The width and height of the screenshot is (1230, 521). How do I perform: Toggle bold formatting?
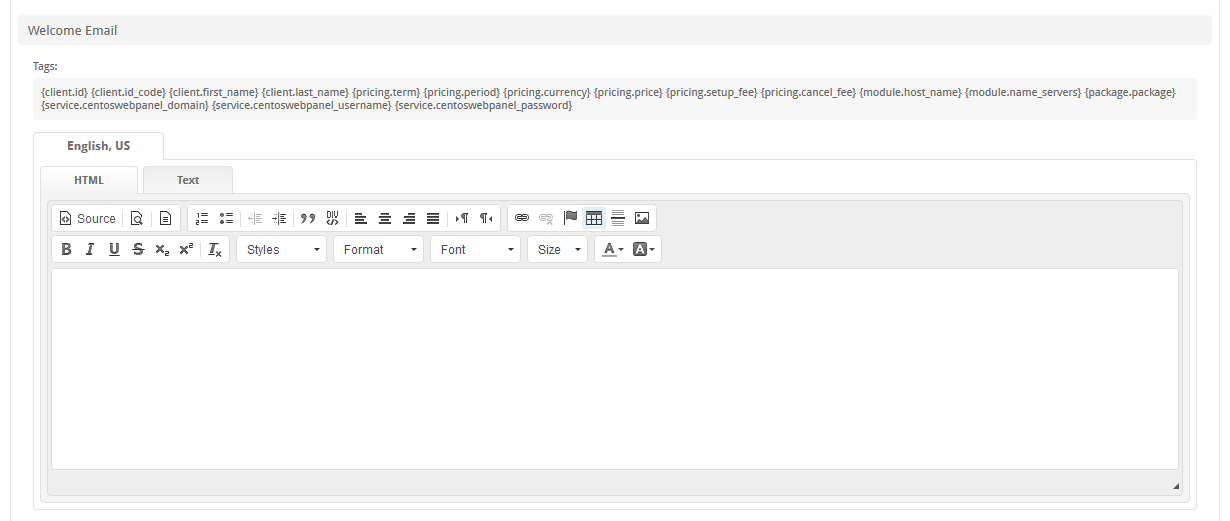point(66,250)
